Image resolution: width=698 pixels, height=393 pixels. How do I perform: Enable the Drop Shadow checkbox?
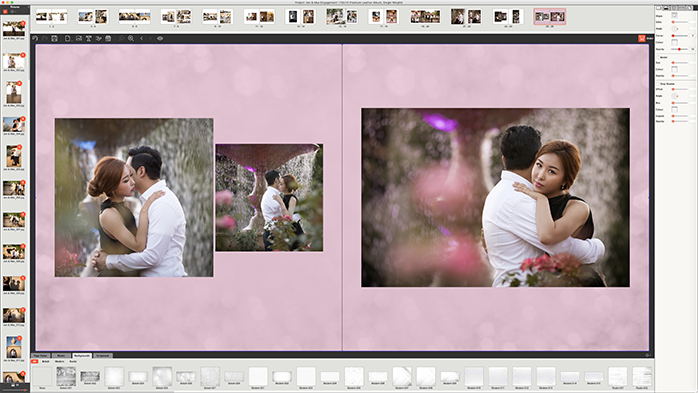coord(659,84)
